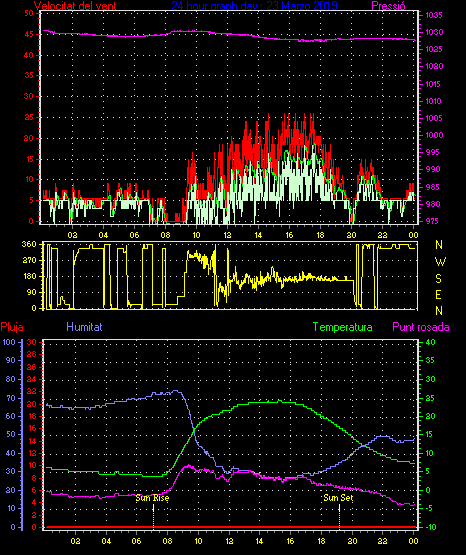Click the 45 wind speed axis value

[29, 34]
